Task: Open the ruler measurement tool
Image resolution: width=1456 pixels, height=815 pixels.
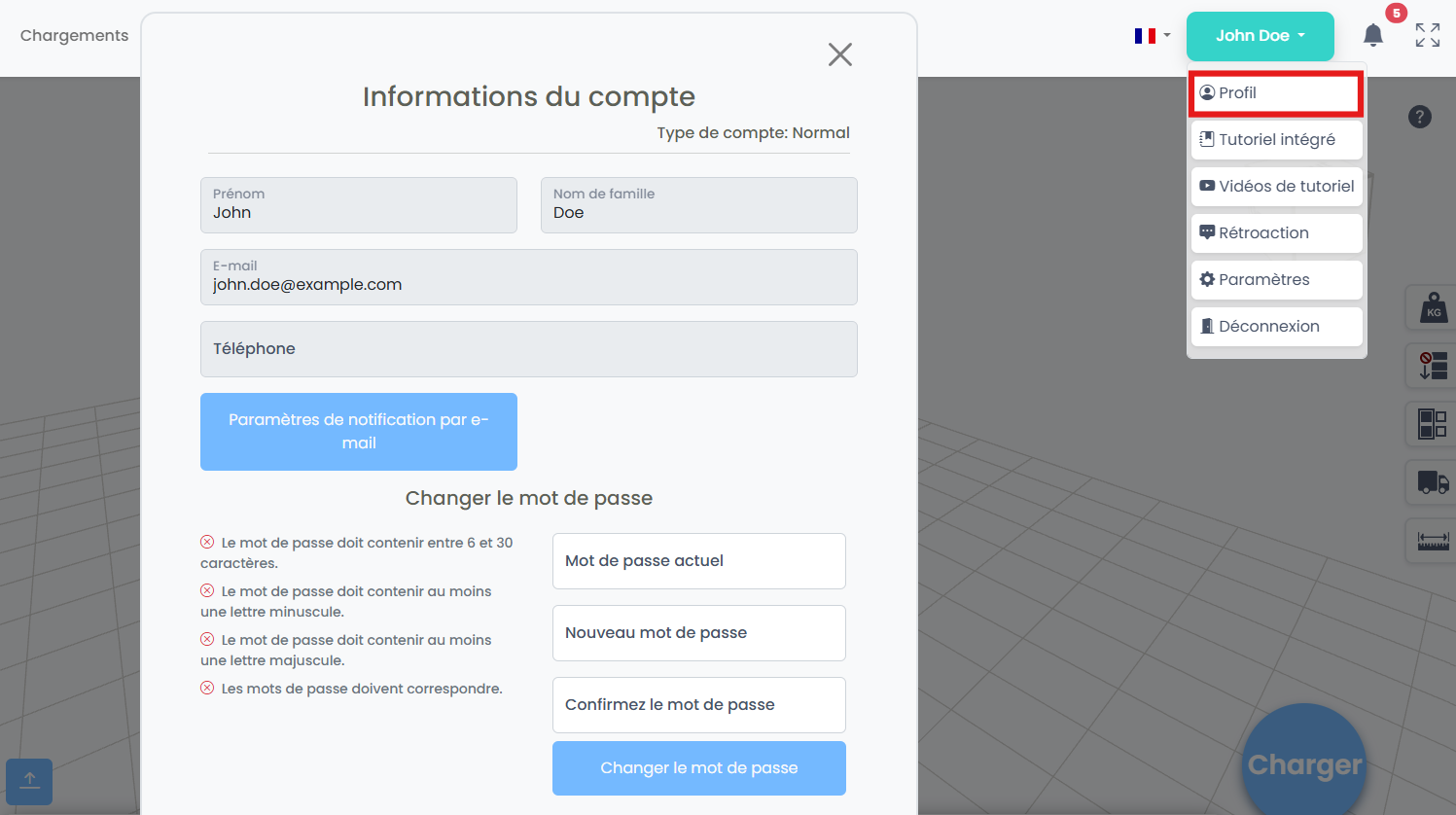Action: click(1432, 540)
